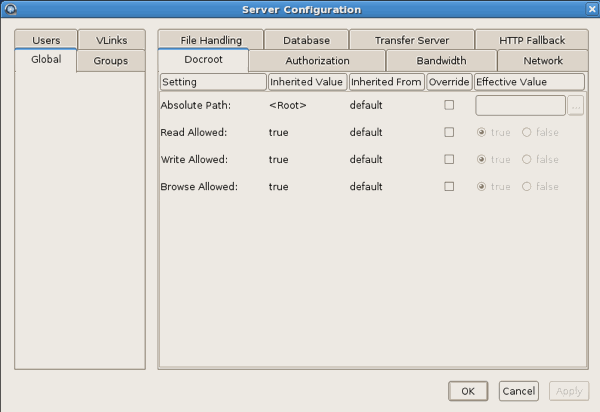Open the Users tab
The height and width of the screenshot is (412, 600).
coord(46,40)
